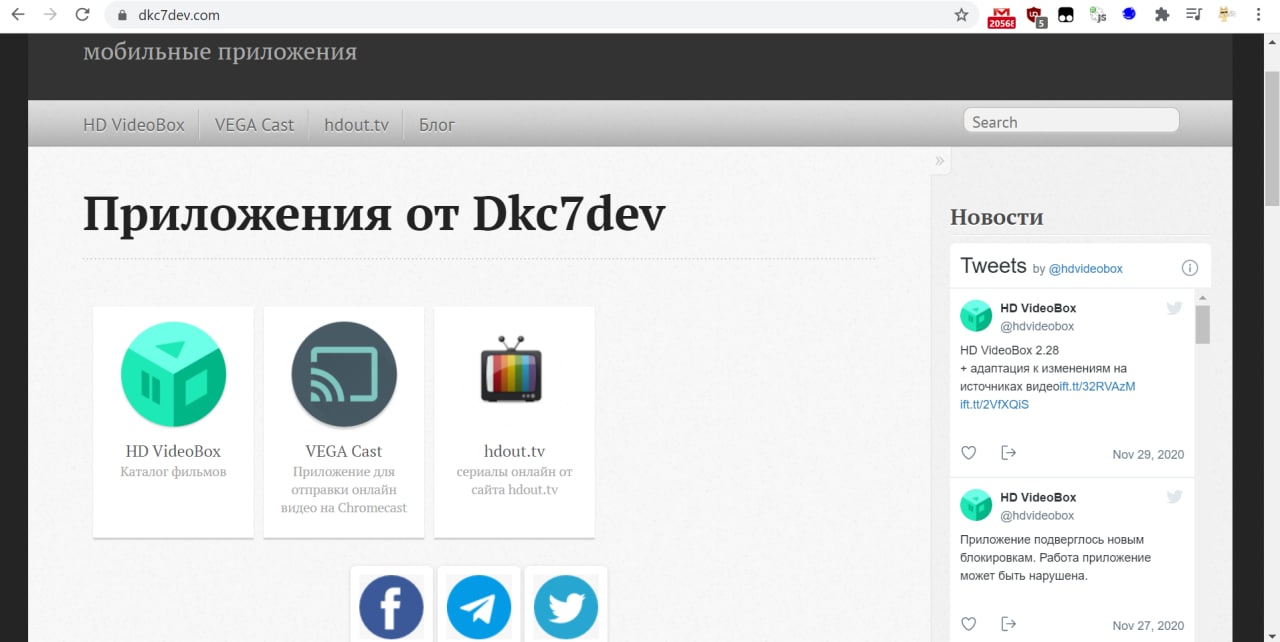
Task: Open the Twitter social icon
Action: 565,606
